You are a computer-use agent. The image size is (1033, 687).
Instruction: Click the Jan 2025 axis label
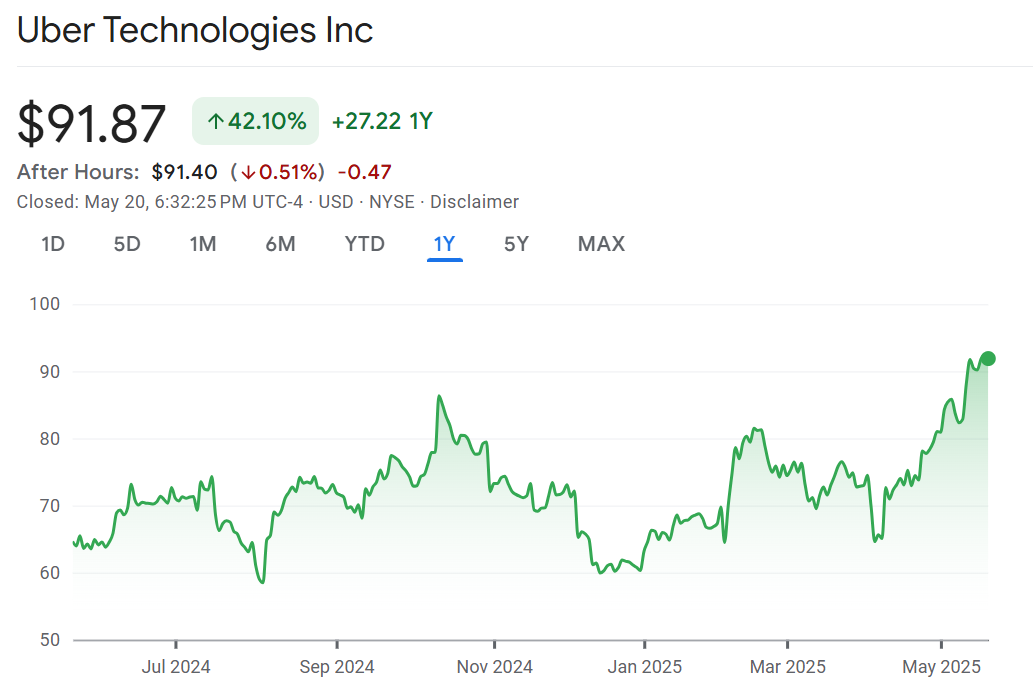(x=645, y=666)
